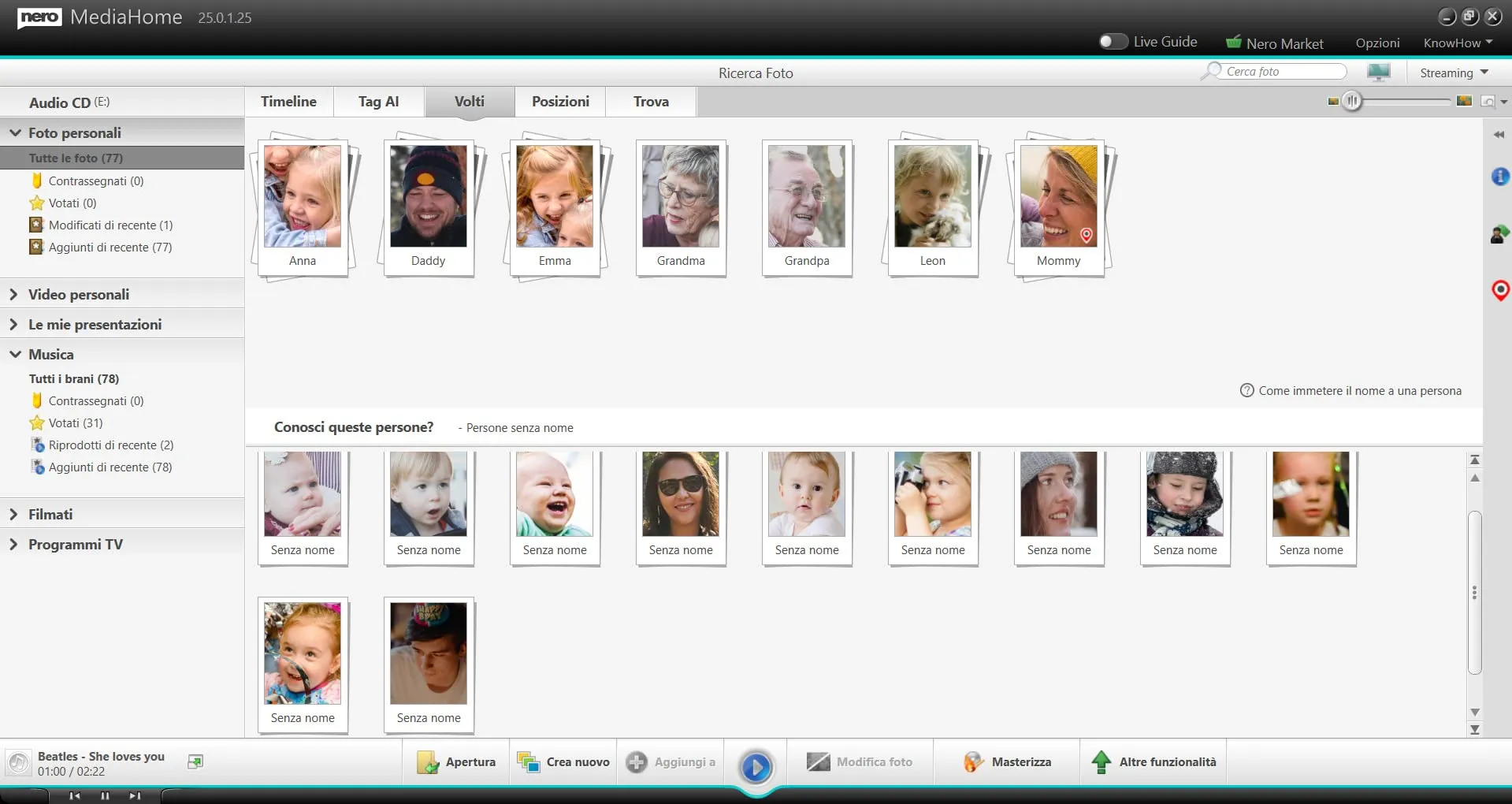The image size is (1512, 804).
Task: Open the Nero Market shop
Action: click(1275, 43)
